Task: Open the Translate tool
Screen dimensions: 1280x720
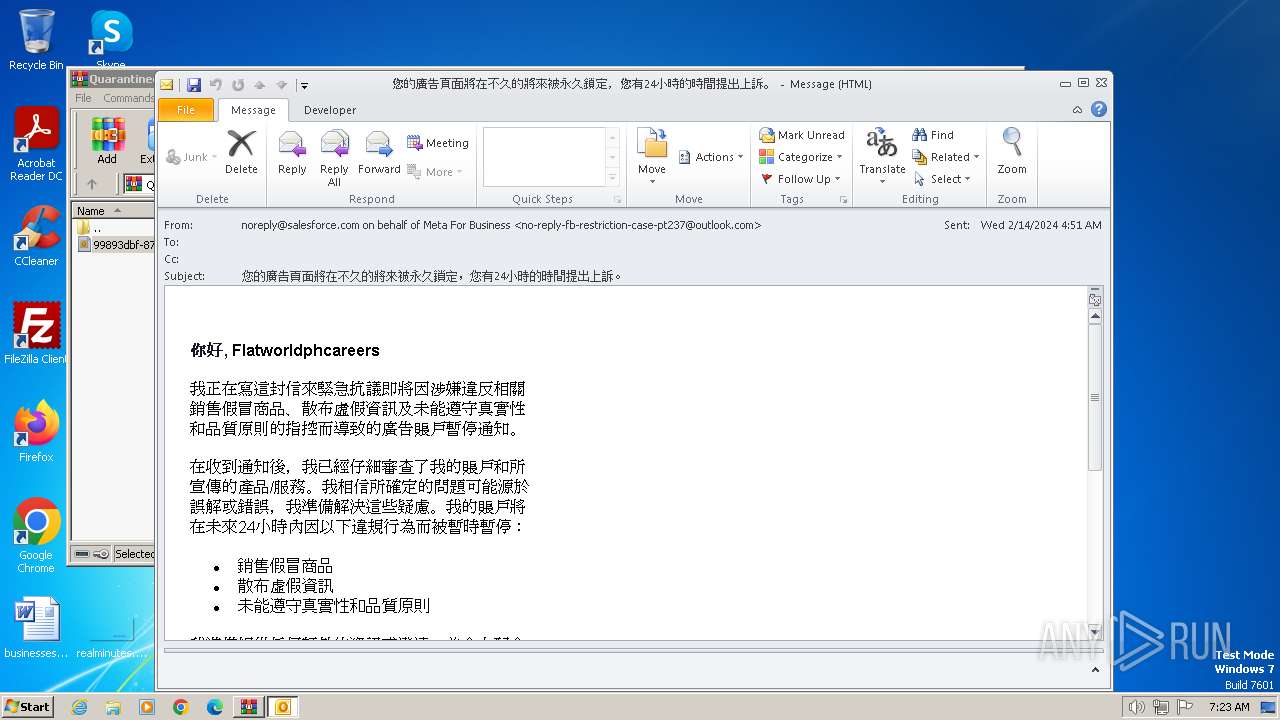Action: point(882,157)
